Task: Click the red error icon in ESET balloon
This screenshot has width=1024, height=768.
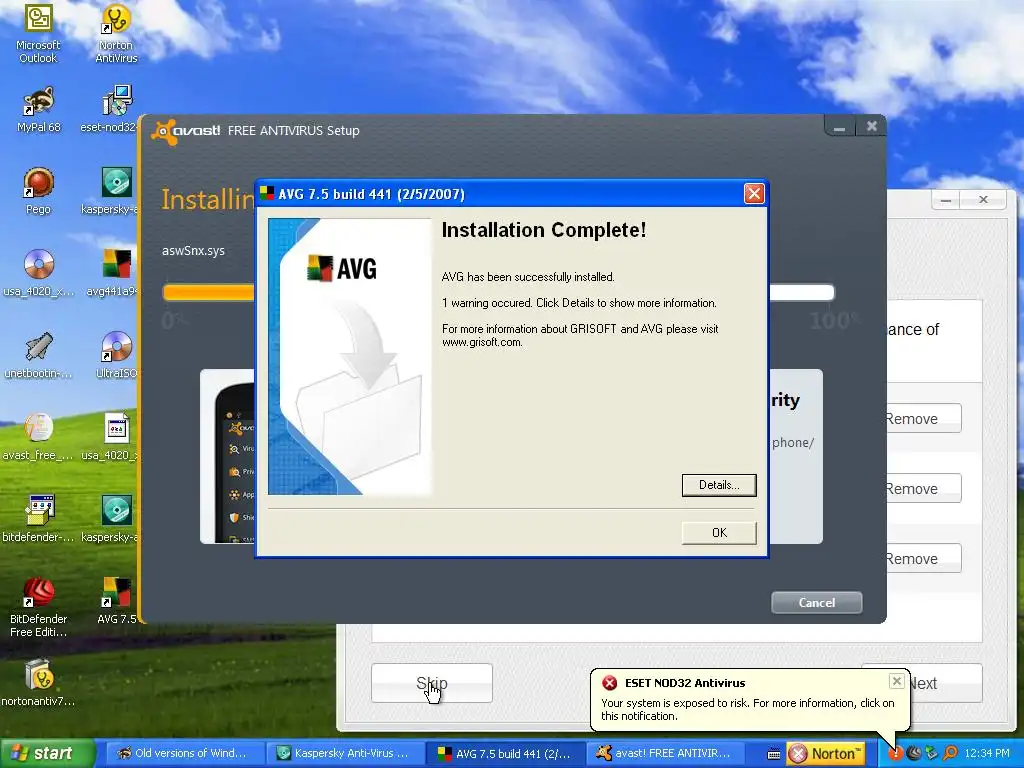Action: click(609, 683)
